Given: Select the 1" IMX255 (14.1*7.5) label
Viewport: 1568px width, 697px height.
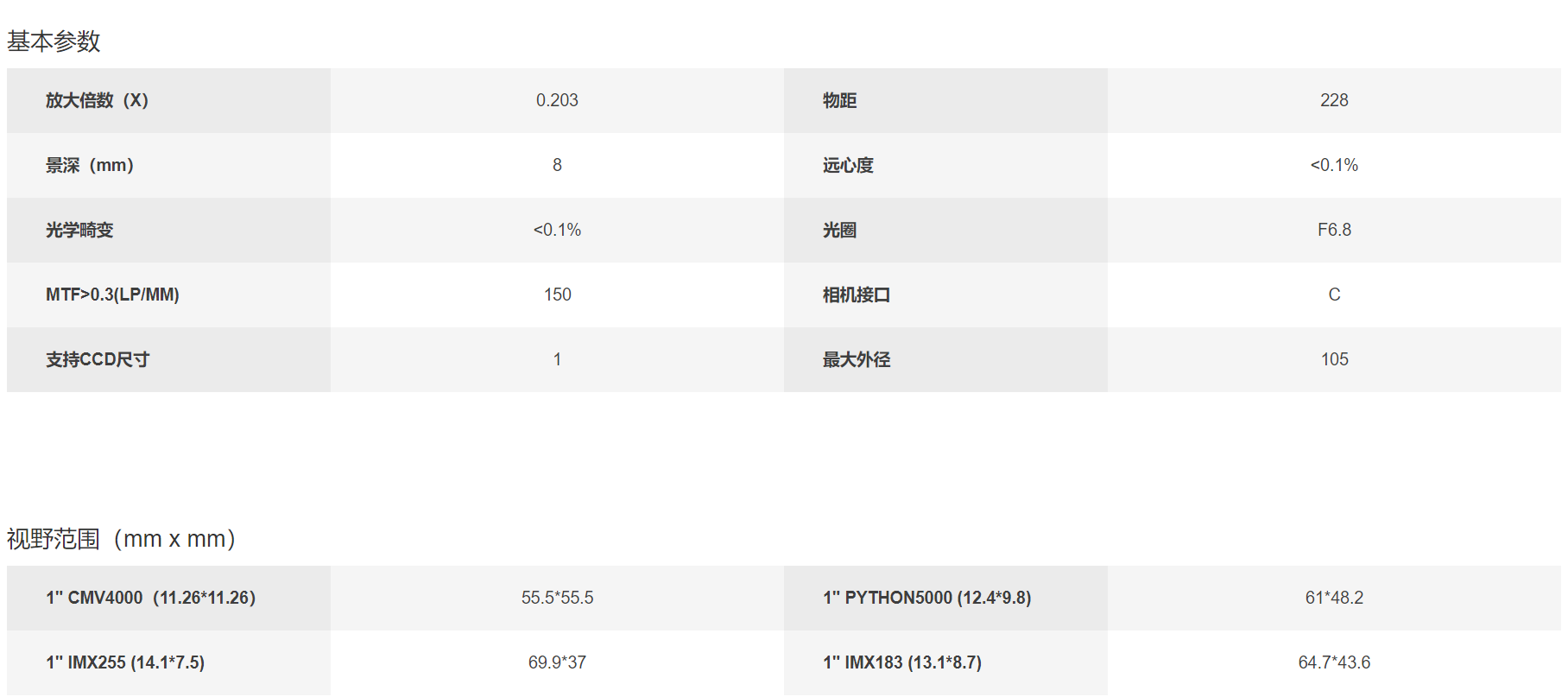Looking at the screenshot, I should [125, 662].
